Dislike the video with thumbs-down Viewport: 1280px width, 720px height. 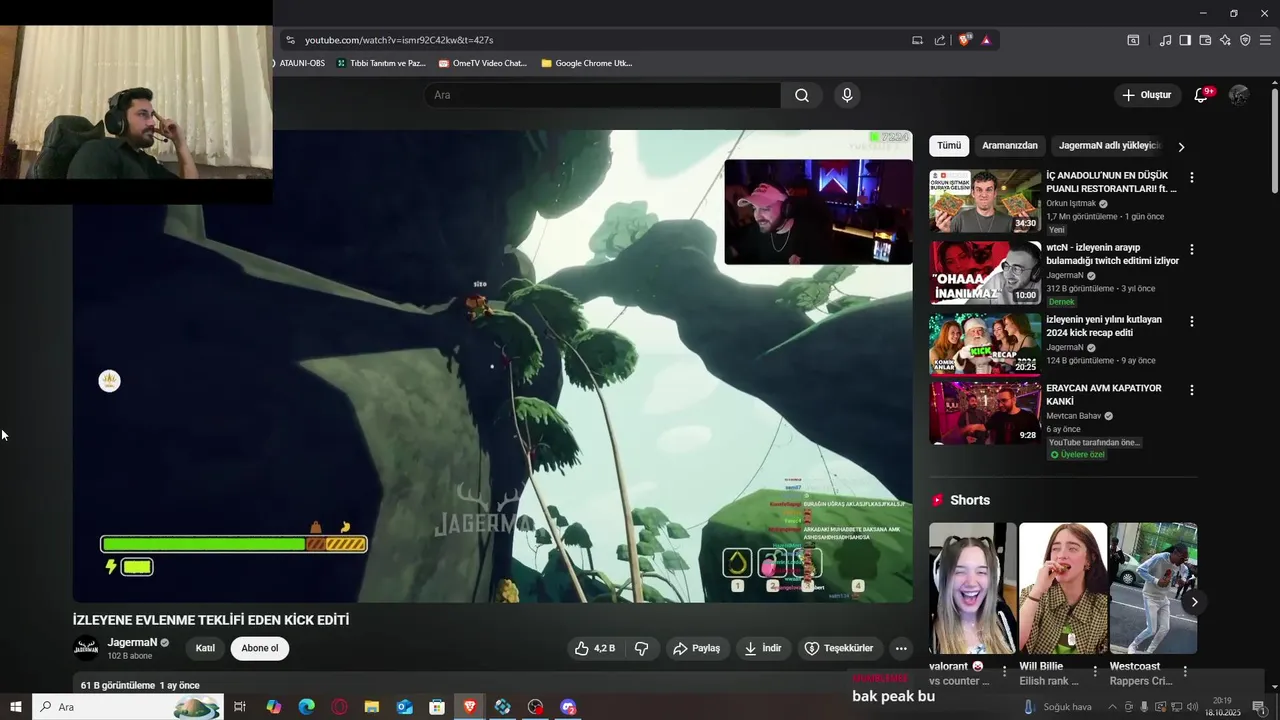[x=642, y=648]
